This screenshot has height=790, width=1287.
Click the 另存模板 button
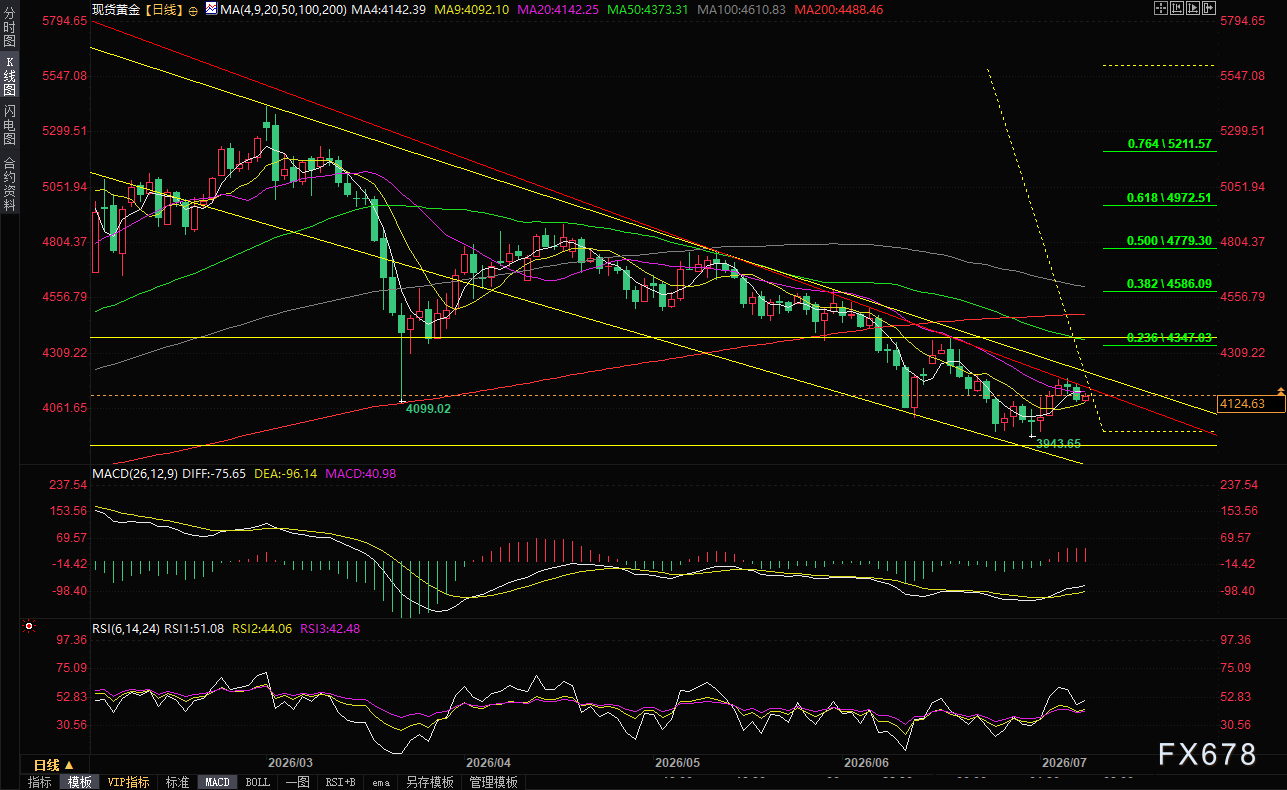tap(431, 782)
